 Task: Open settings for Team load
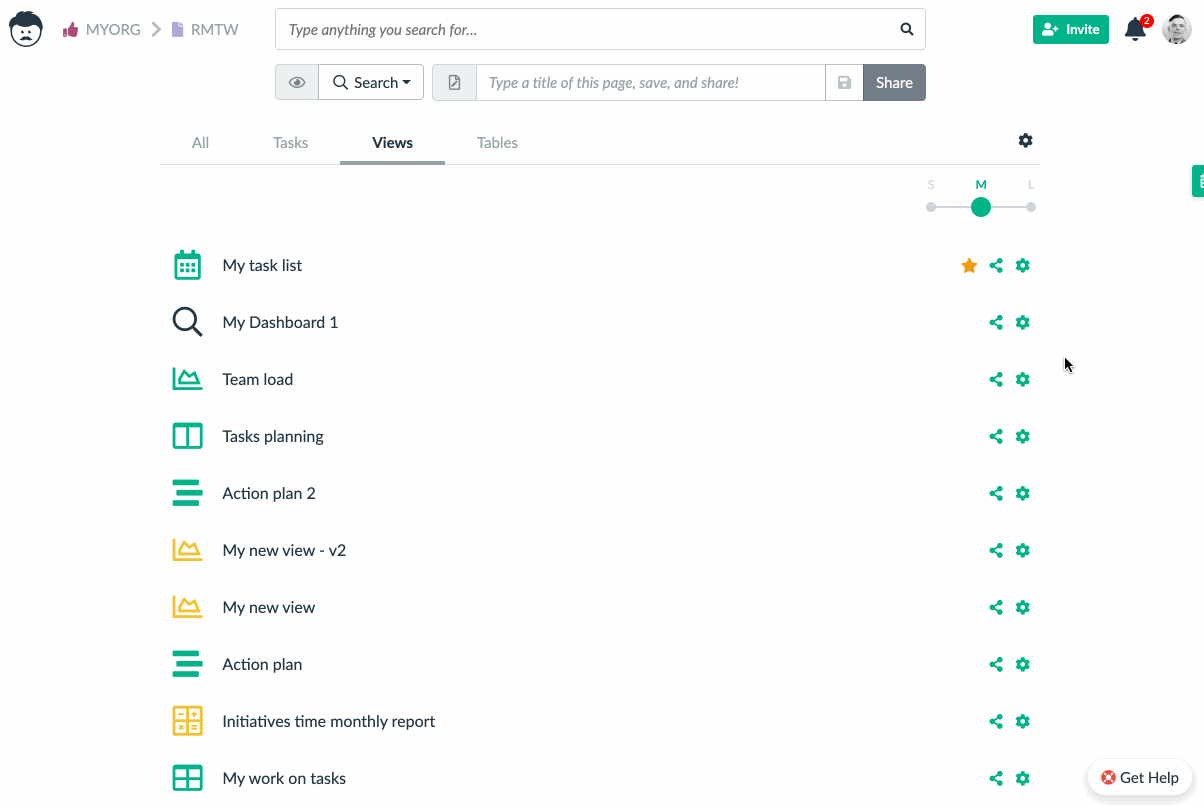point(1022,379)
